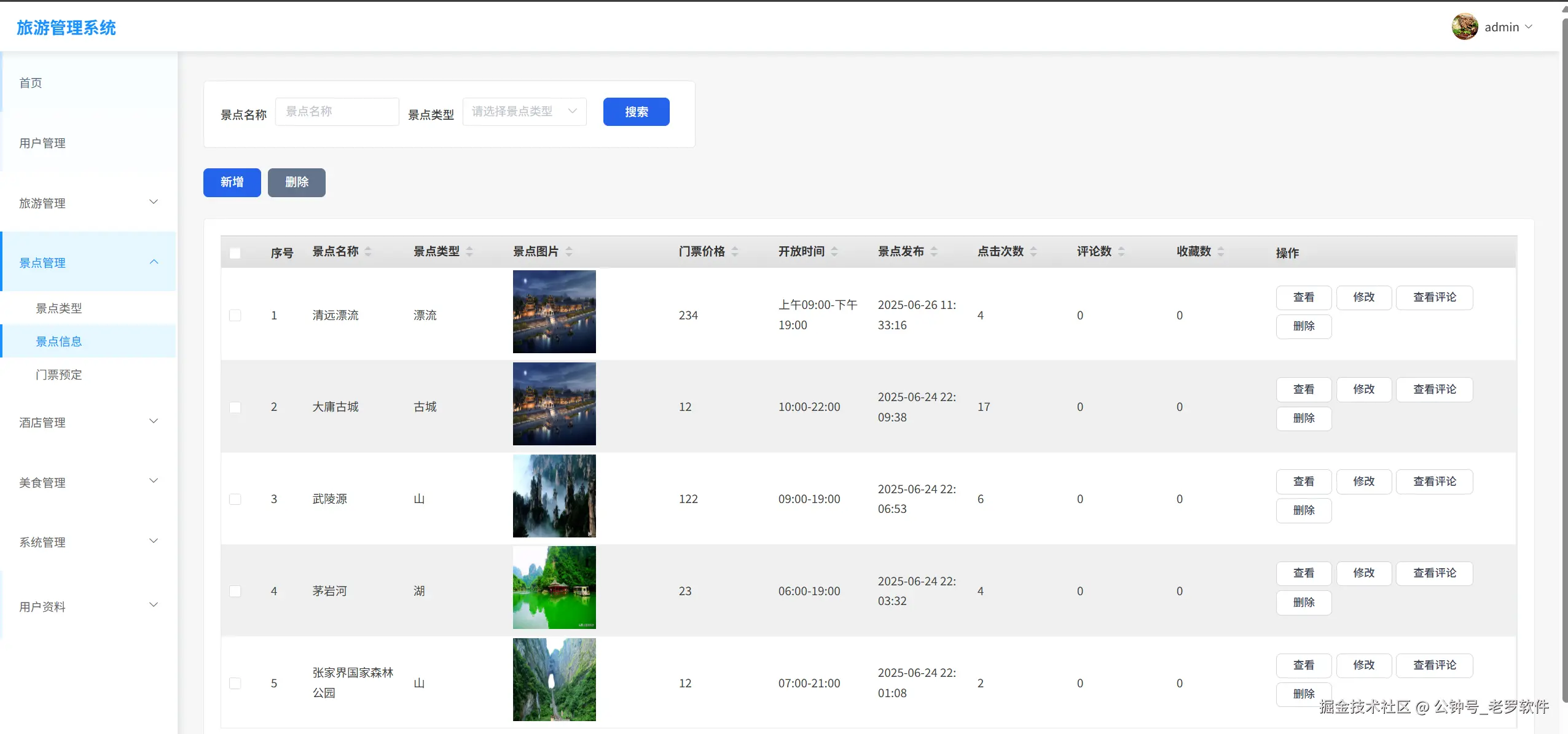Sort by 评论数 column sort icon
1568x734 pixels.
[1121, 252]
